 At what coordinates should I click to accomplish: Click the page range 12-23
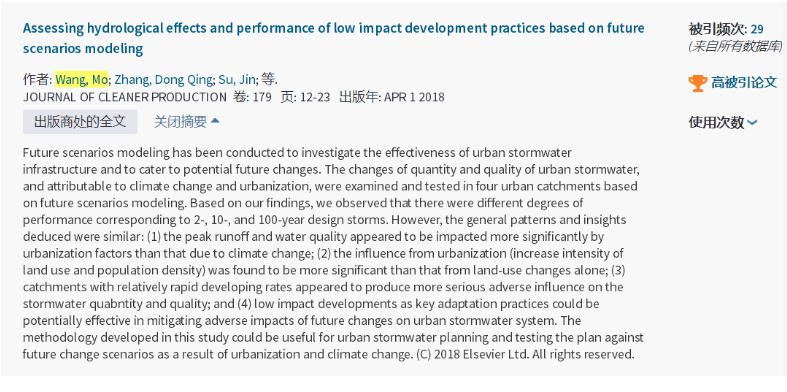[x=315, y=97]
